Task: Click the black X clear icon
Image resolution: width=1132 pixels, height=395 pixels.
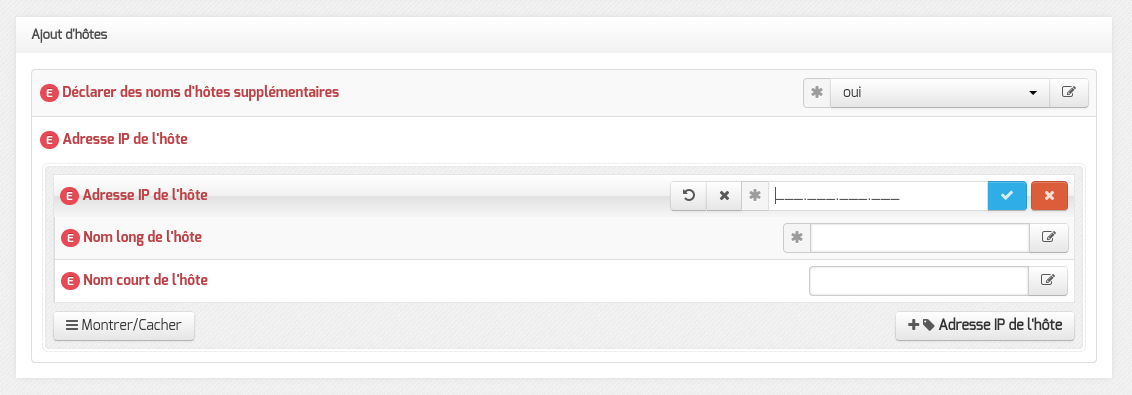Action: click(x=724, y=196)
